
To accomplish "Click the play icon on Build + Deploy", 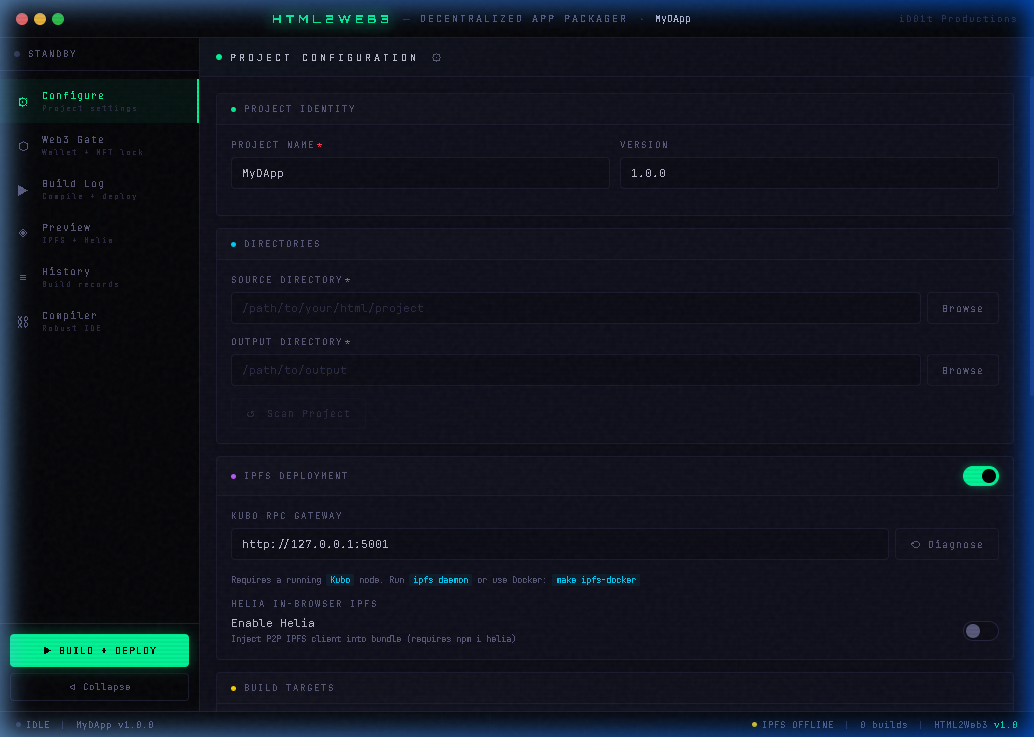I will point(47,651).
